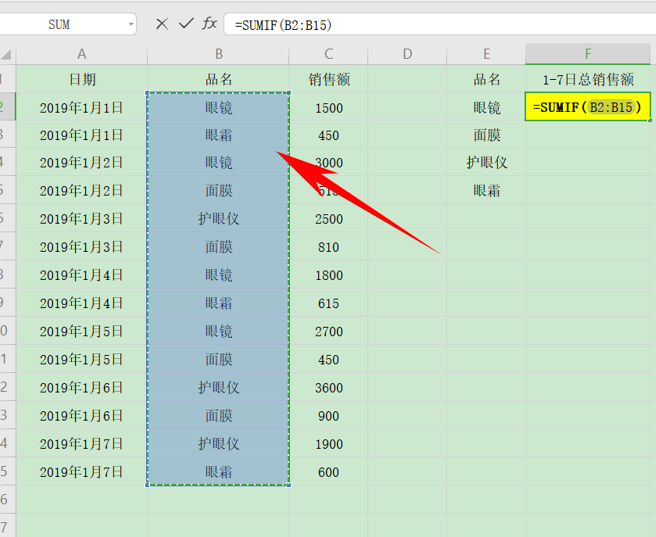This screenshot has height=537, width=656.
Task: Select the sales value 615
Action: click(328, 303)
